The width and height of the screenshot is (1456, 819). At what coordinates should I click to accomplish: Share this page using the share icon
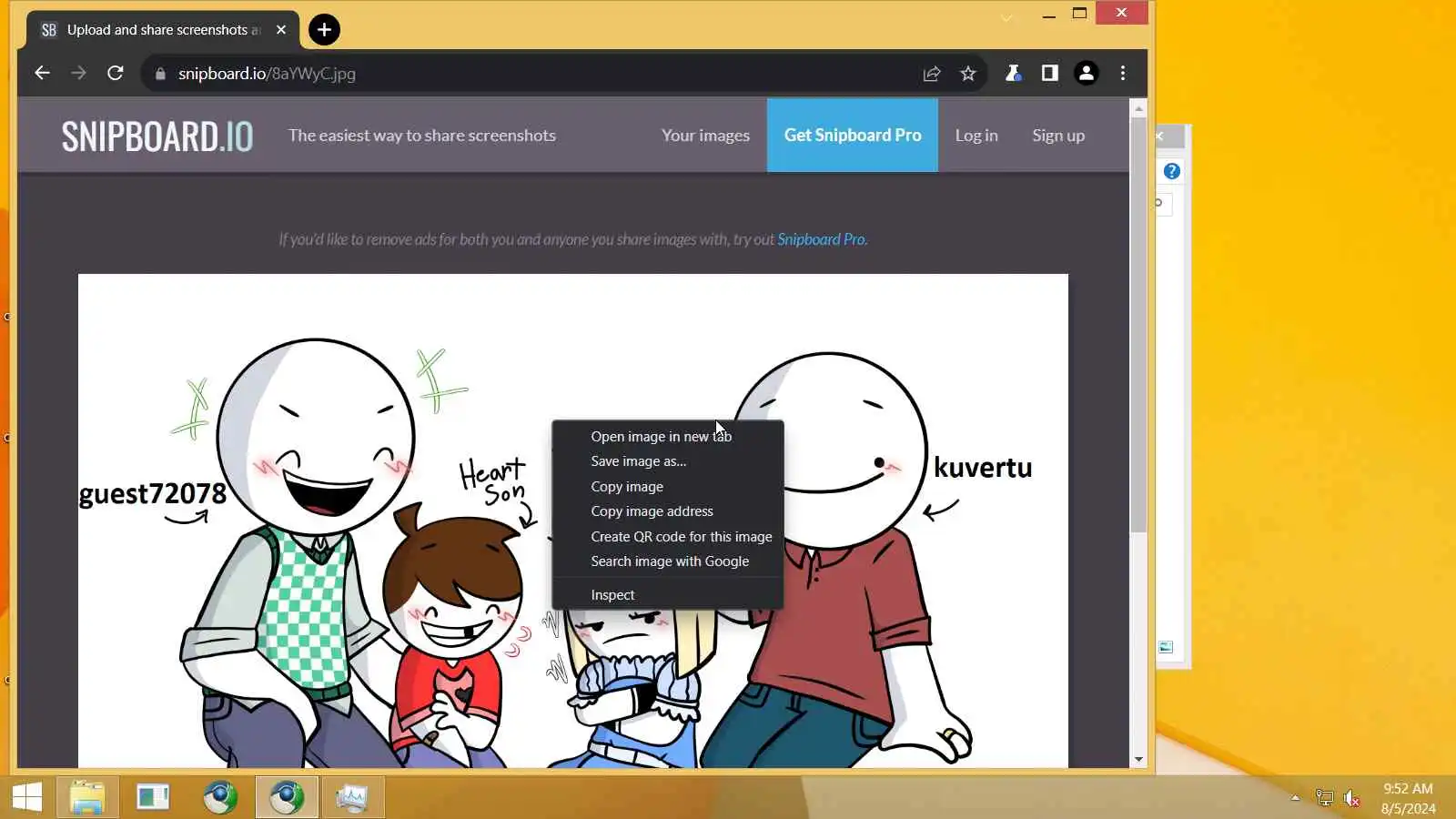click(931, 74)
